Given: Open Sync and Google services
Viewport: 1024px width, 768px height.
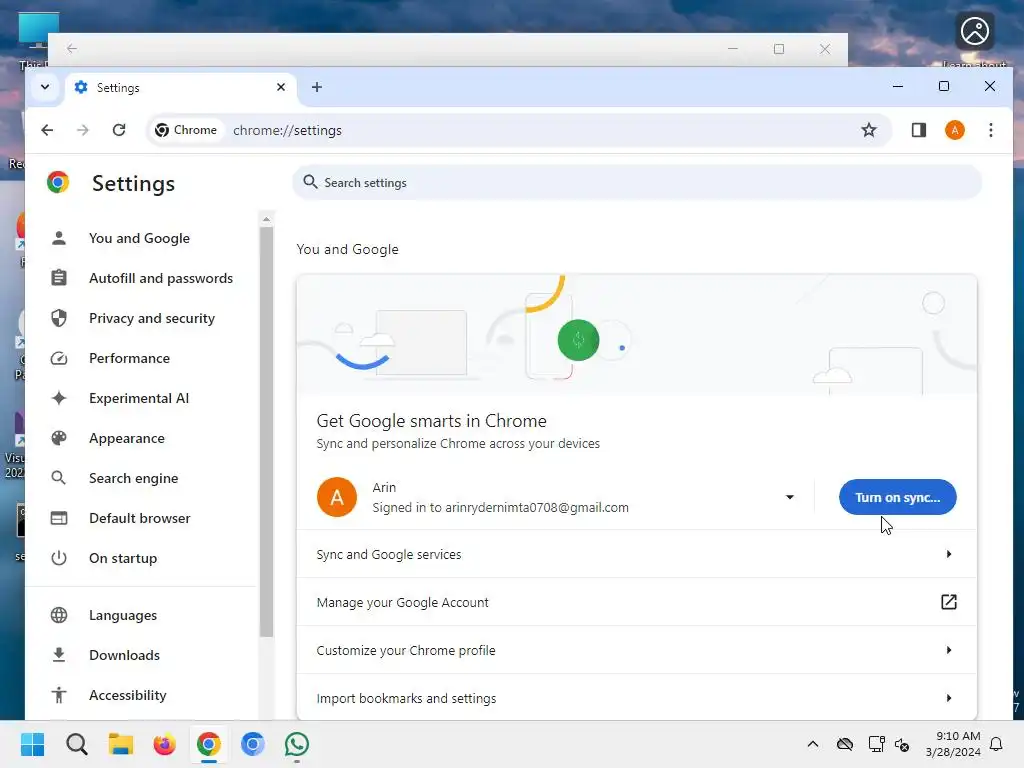Looking at the screenshot, I should point(637,554).
